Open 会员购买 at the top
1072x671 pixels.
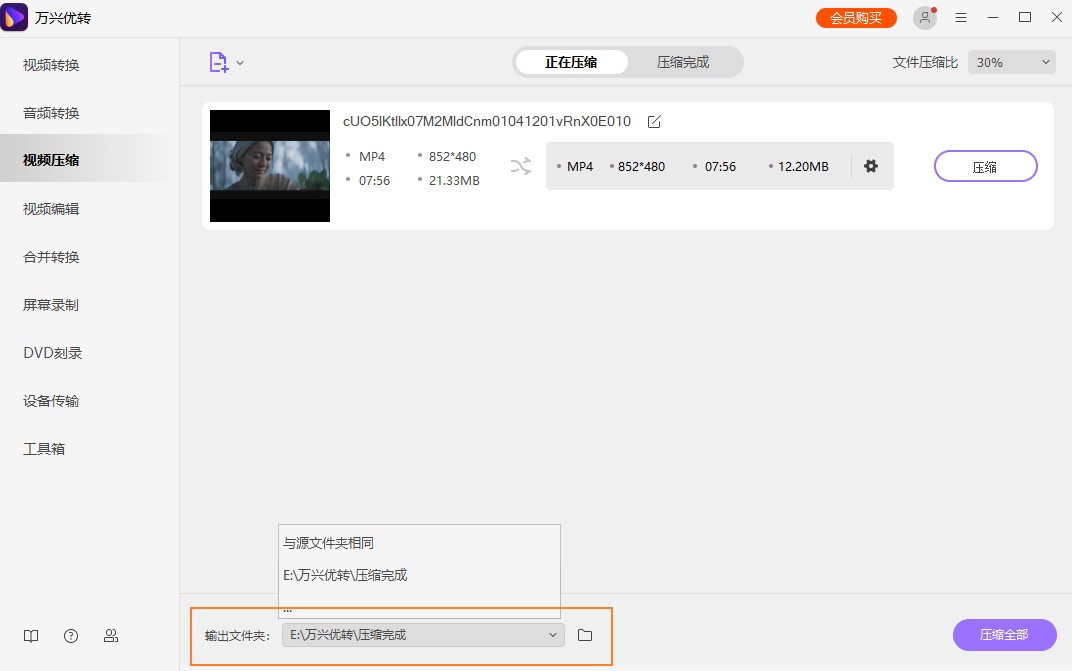point(856,17)
